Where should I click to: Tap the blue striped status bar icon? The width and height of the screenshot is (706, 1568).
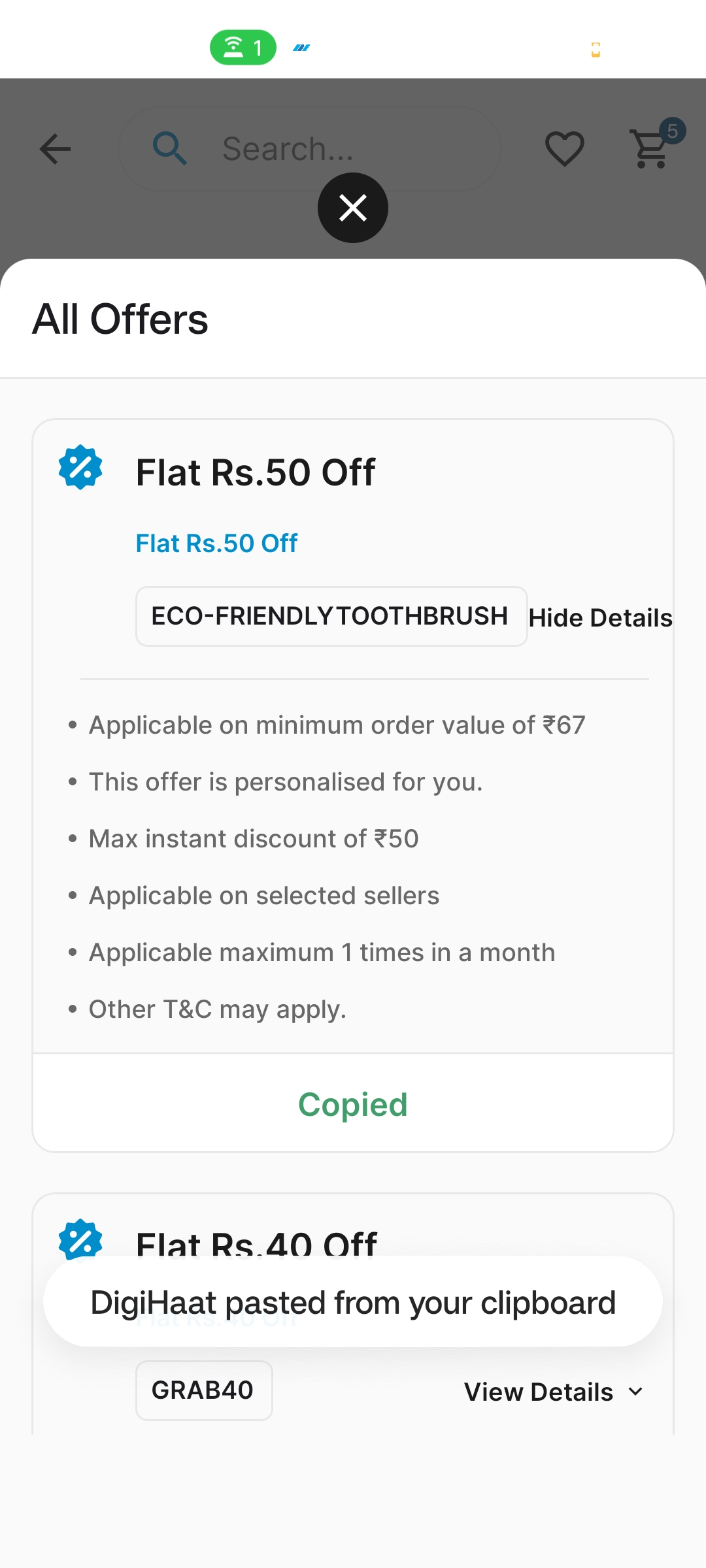(x=301, y=48)
